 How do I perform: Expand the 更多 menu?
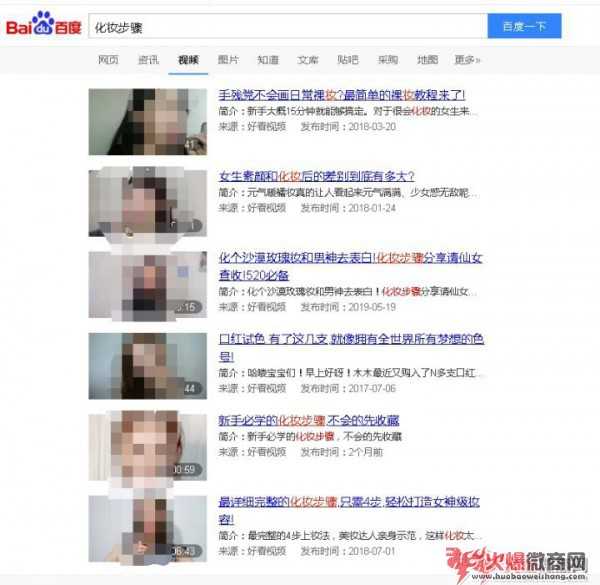pos(467,60)
